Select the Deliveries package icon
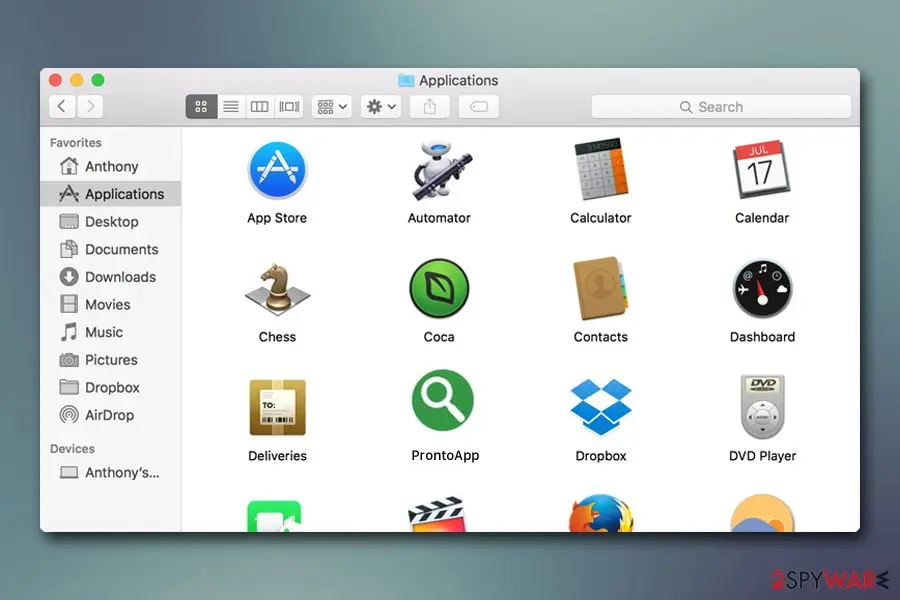This screenshot has width=900, height=600. tap(277, 407)
